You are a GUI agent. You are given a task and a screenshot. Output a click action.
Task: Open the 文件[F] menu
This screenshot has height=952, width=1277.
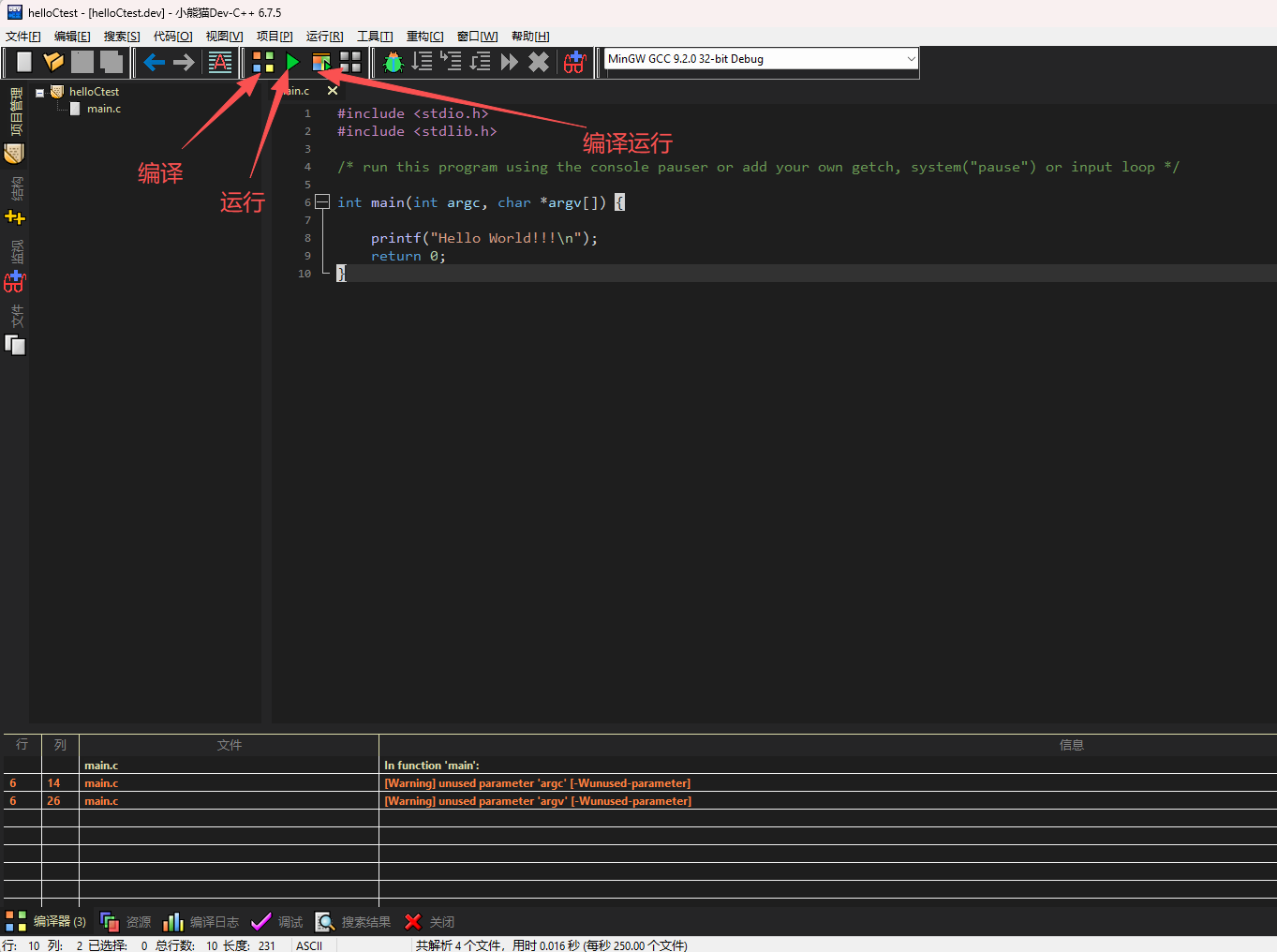click(x=23, y=37)
